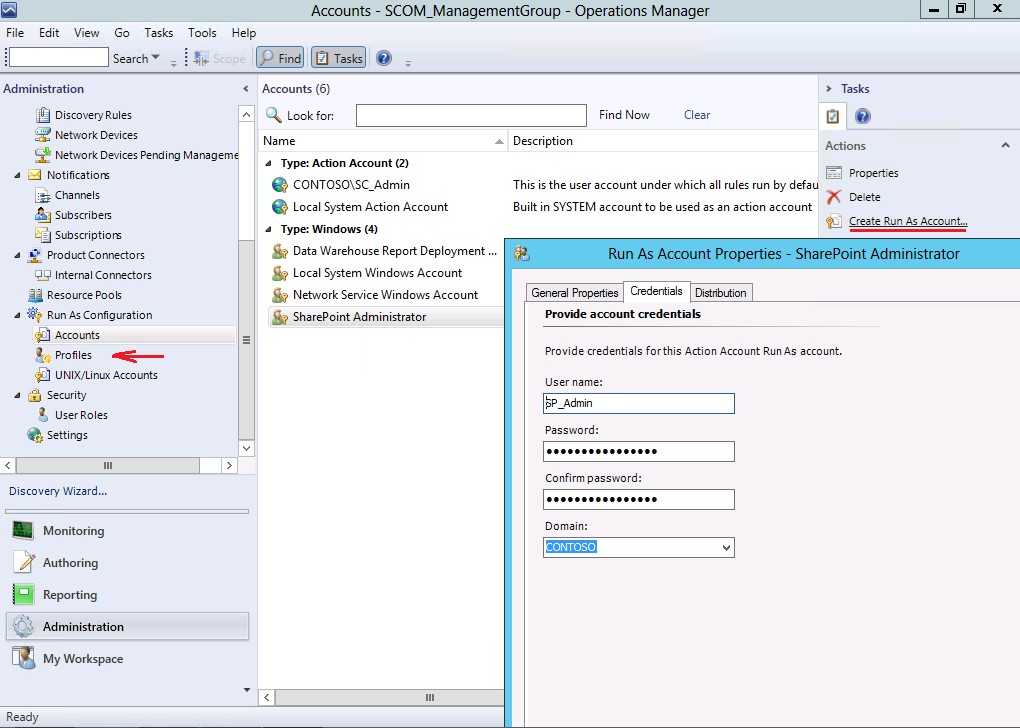Open the Tools menu
1020x728 pixels.
[x=202, y=33]
